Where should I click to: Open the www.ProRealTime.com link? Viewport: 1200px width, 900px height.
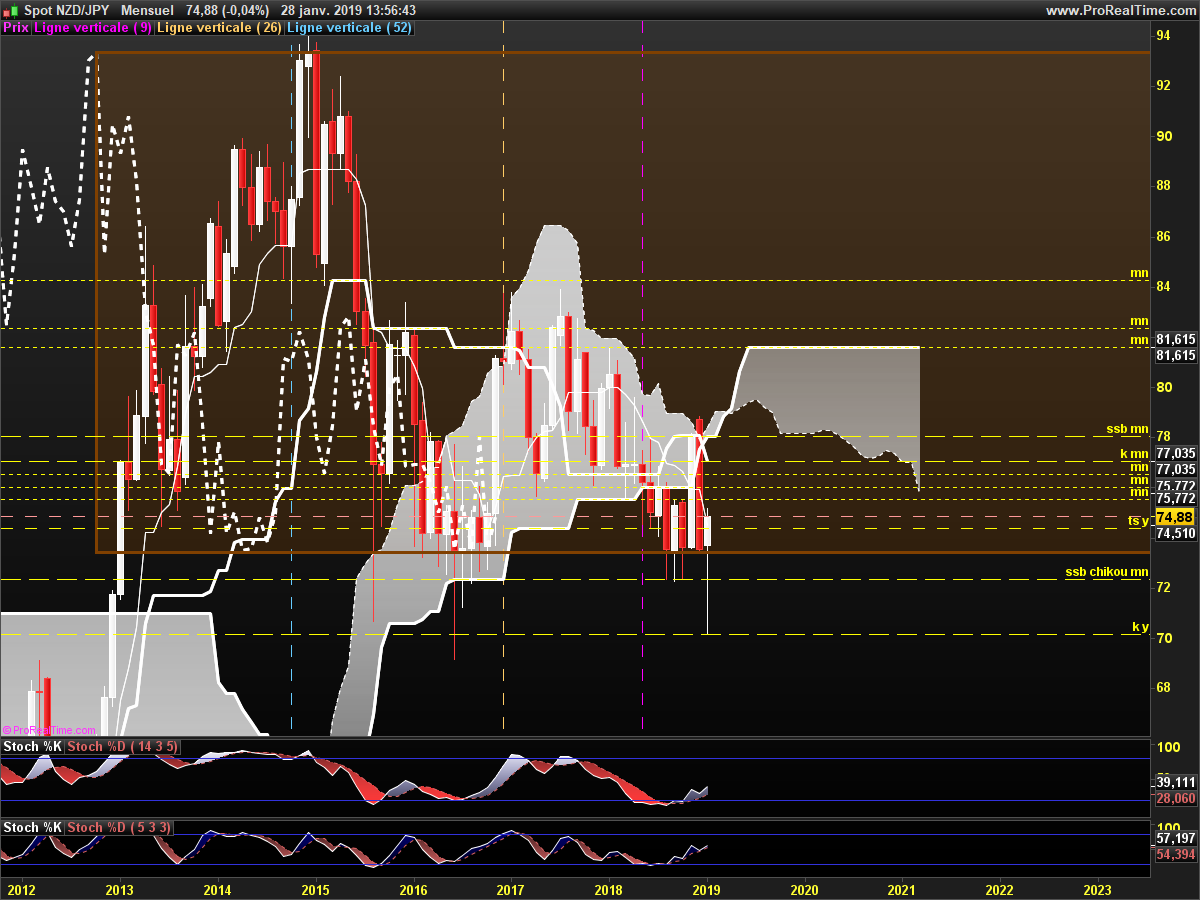(1120, 10)
